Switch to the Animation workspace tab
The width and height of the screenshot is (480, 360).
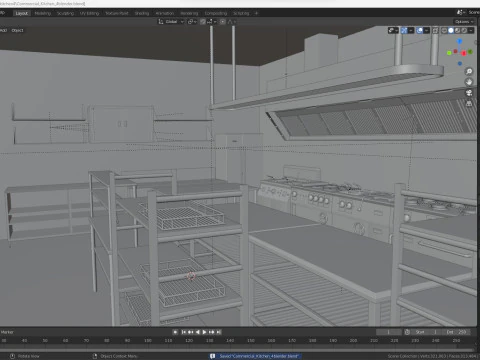165,13
